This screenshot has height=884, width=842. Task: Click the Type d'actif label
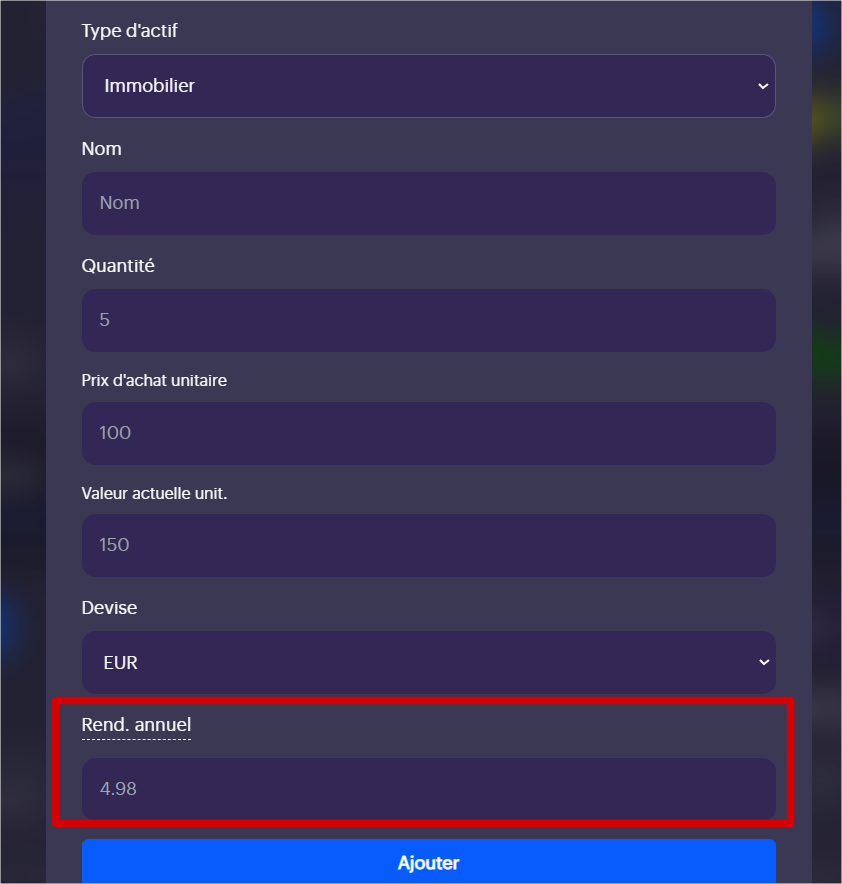coord(130,31)
